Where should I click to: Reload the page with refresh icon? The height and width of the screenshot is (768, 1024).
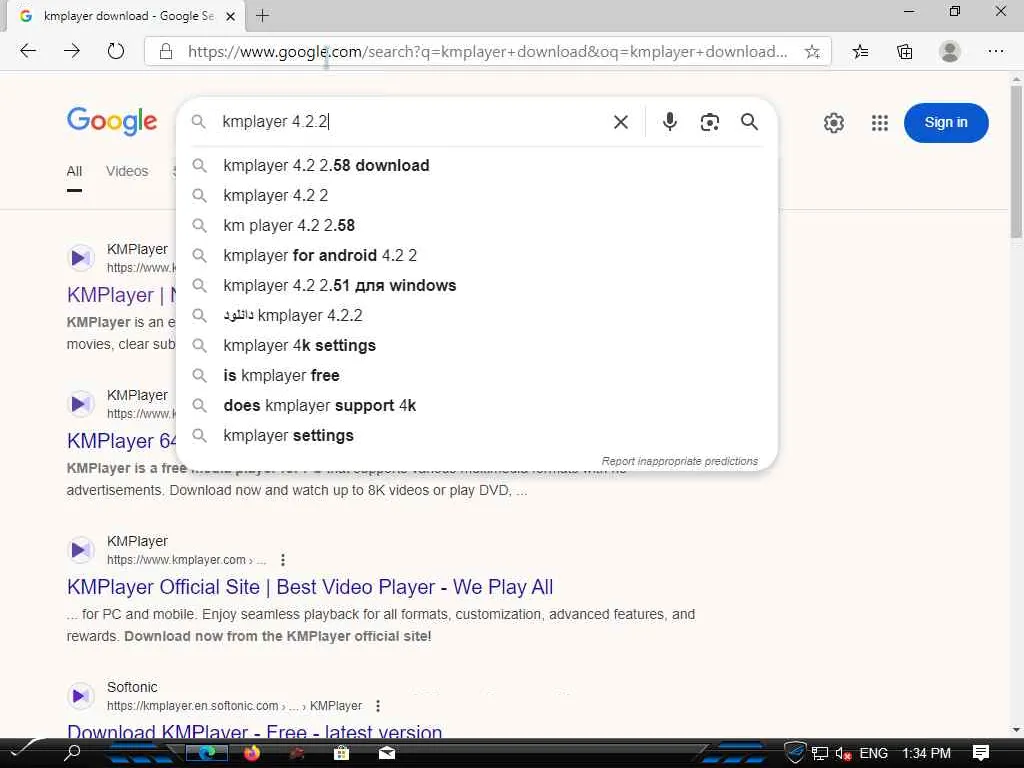pyautogui.click(x=116, y=51)
